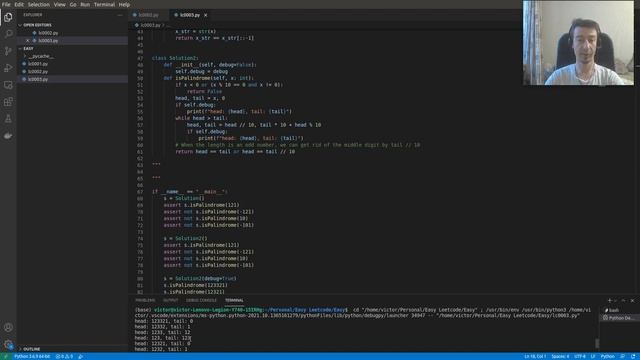Click the feedback icon in status bar
This screenshot has height=360, width=640.
622,356
